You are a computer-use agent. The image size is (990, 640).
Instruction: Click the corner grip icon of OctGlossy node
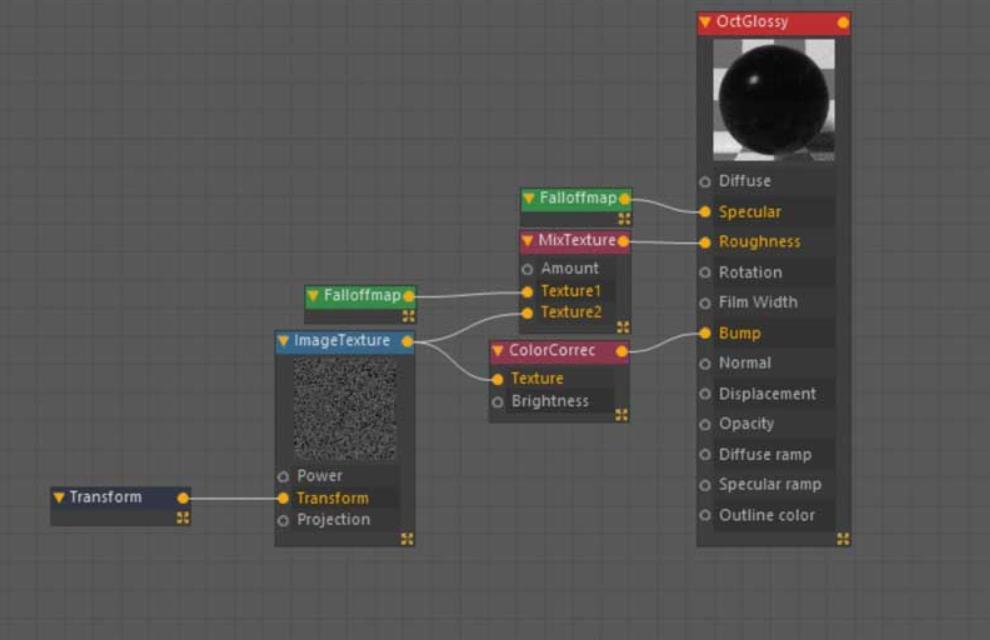point(843,539)
